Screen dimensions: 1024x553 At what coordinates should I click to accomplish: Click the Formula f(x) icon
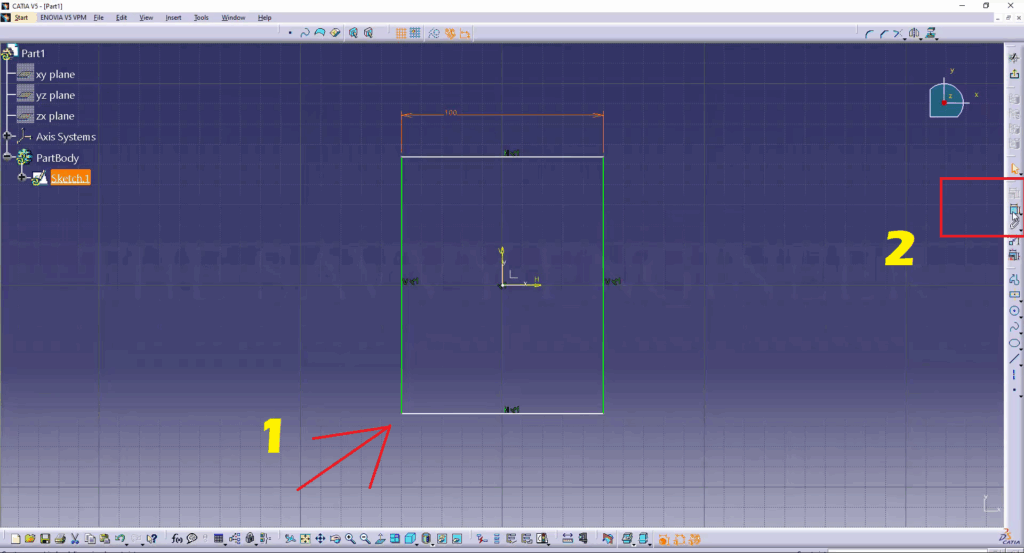176,539
